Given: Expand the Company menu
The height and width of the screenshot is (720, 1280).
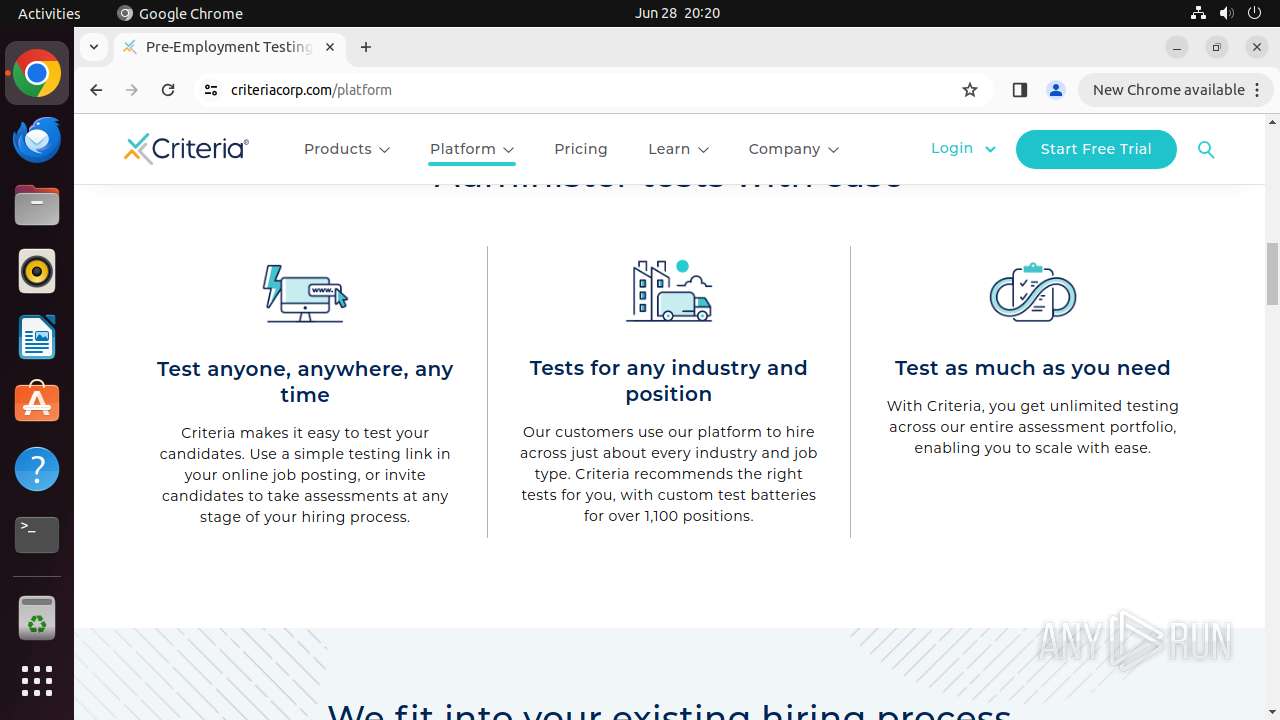Looking at the screenshot, I should click(x=794, y=149).
